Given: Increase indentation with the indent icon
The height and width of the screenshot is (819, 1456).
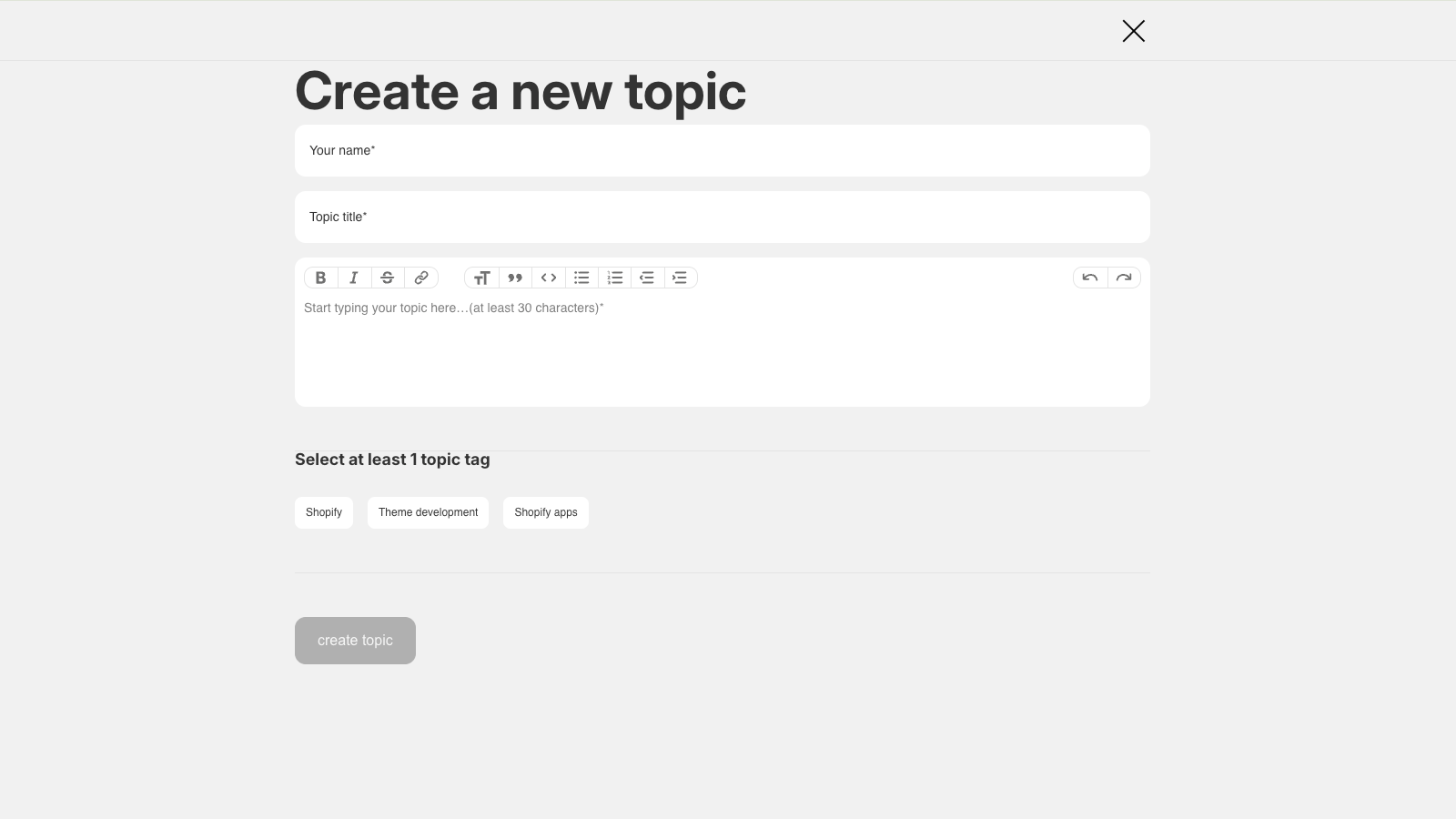Looking at the screenshot, I should (x=680, y=278).
